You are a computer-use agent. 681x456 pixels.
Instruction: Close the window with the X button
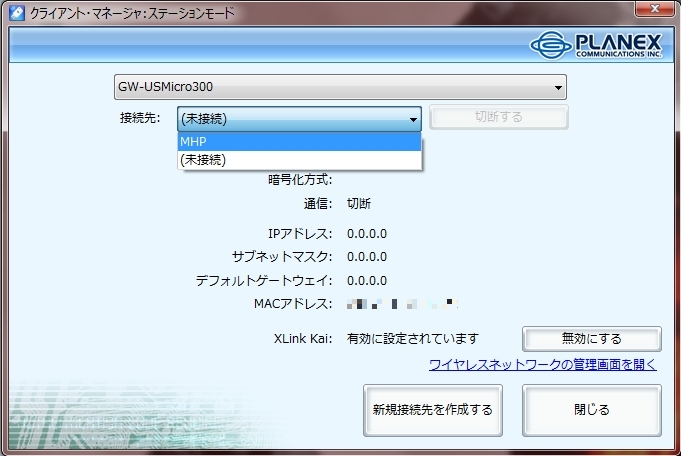pos(655,9)
